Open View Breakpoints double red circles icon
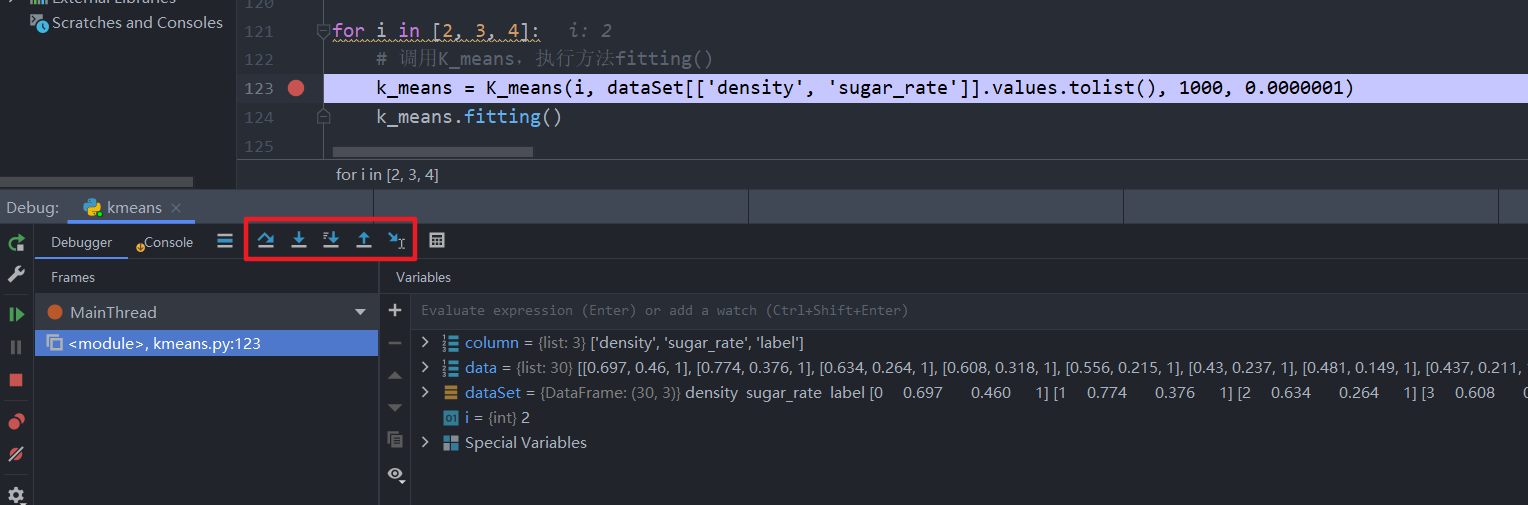Image resolution: width=1528 pixels, height=505 pixels. (16, 421)
